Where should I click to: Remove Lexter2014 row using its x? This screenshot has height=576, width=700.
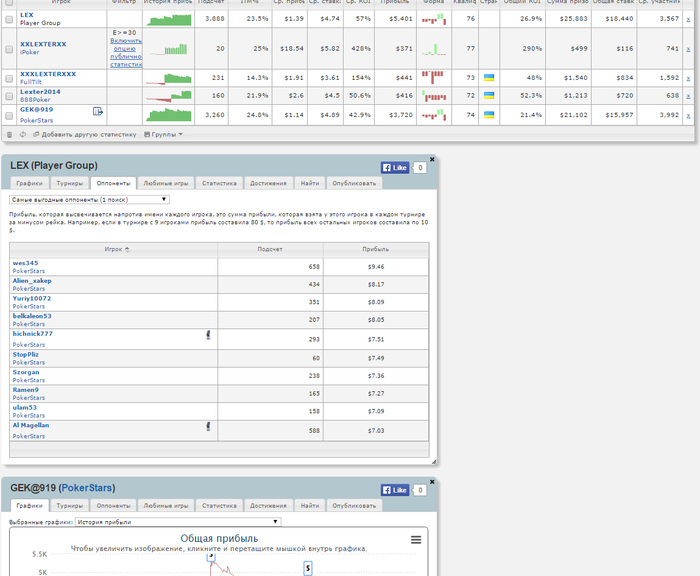(688, 96)
